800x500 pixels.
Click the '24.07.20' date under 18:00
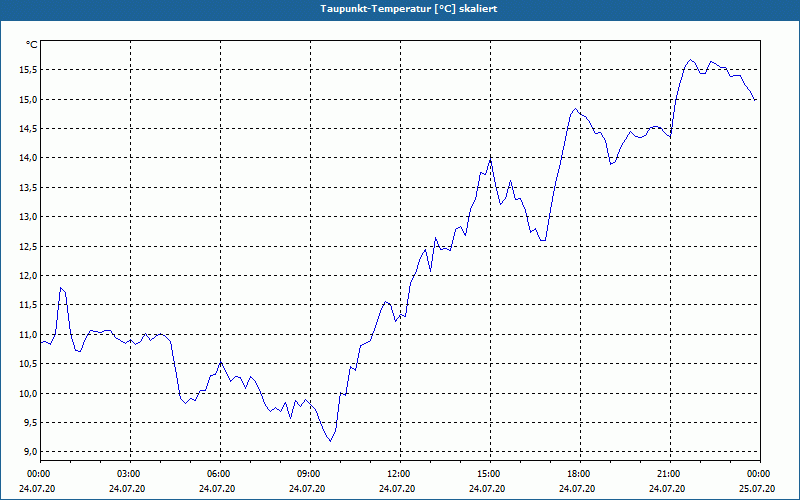(x=578, y=489)
